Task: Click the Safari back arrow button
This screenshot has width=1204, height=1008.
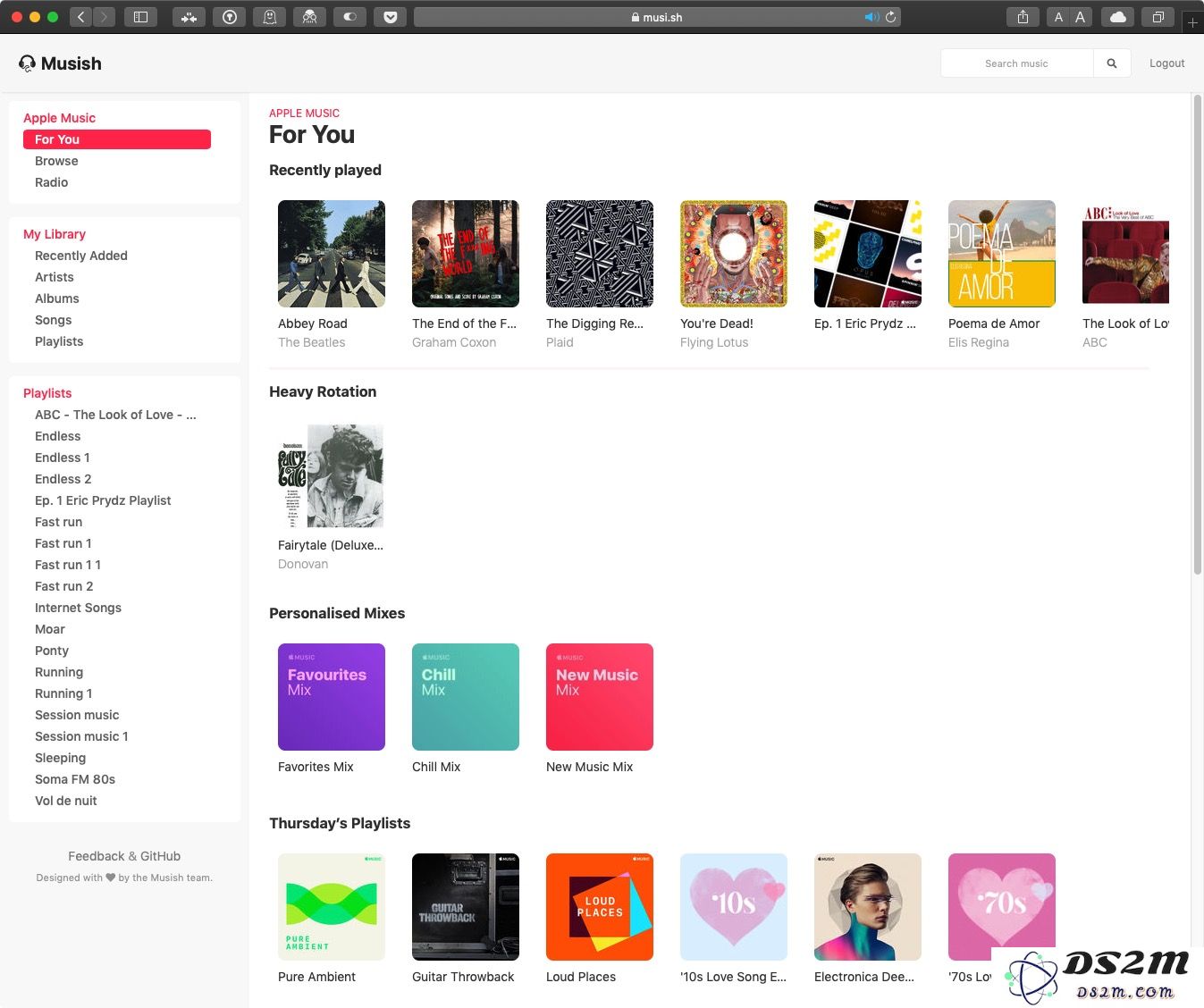Action: [80, 16]
